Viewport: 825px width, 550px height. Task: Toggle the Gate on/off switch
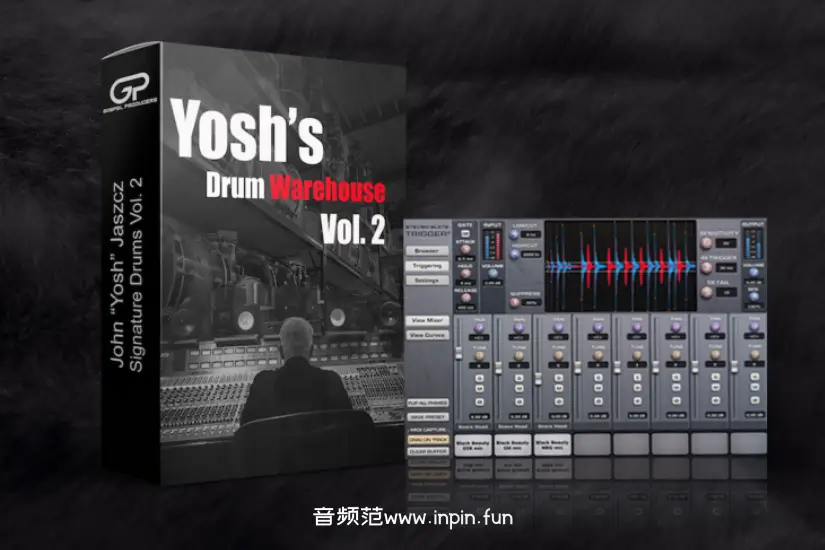[465, 234]
